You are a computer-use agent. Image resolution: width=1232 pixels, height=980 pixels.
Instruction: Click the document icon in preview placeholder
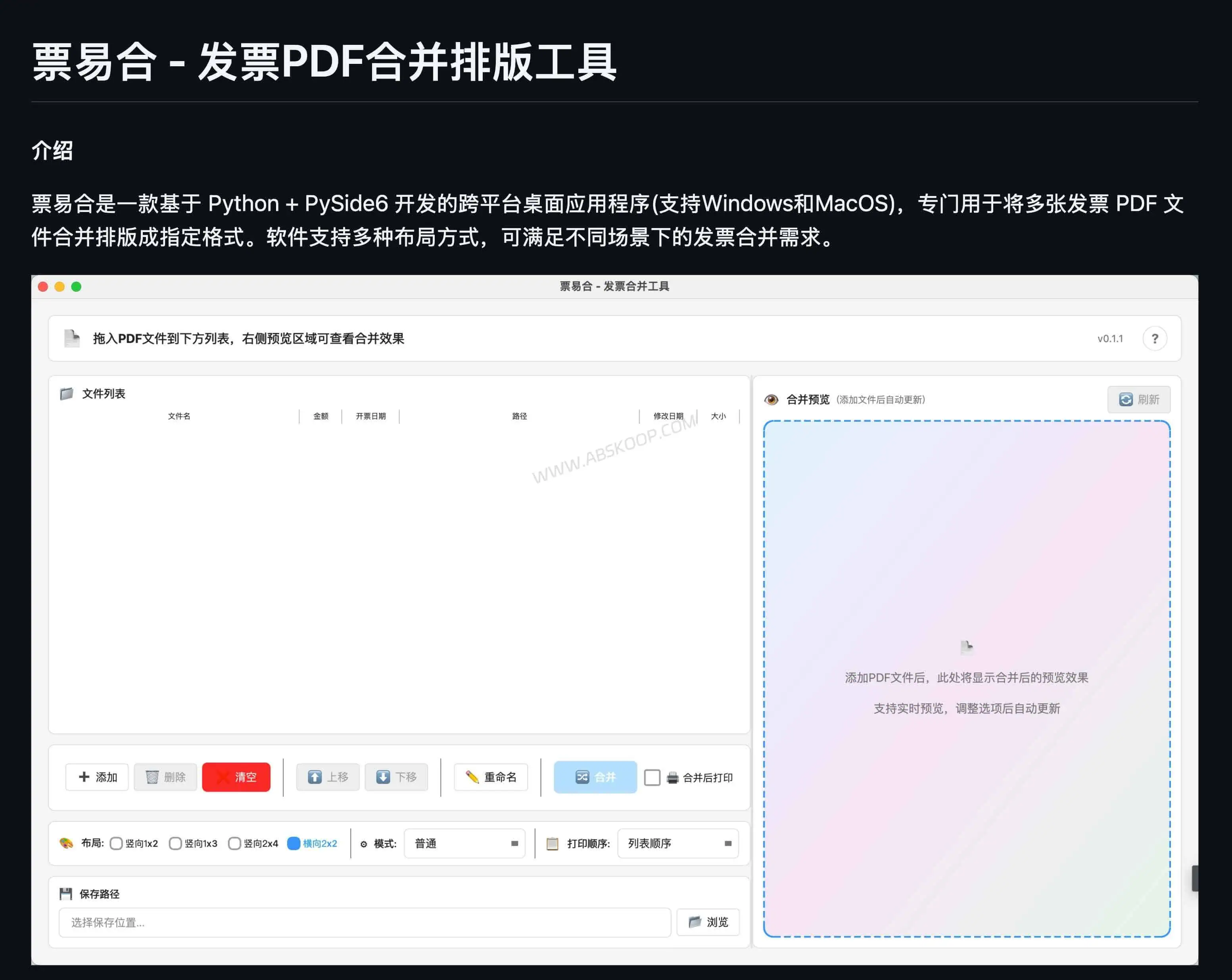pos(967,647)
